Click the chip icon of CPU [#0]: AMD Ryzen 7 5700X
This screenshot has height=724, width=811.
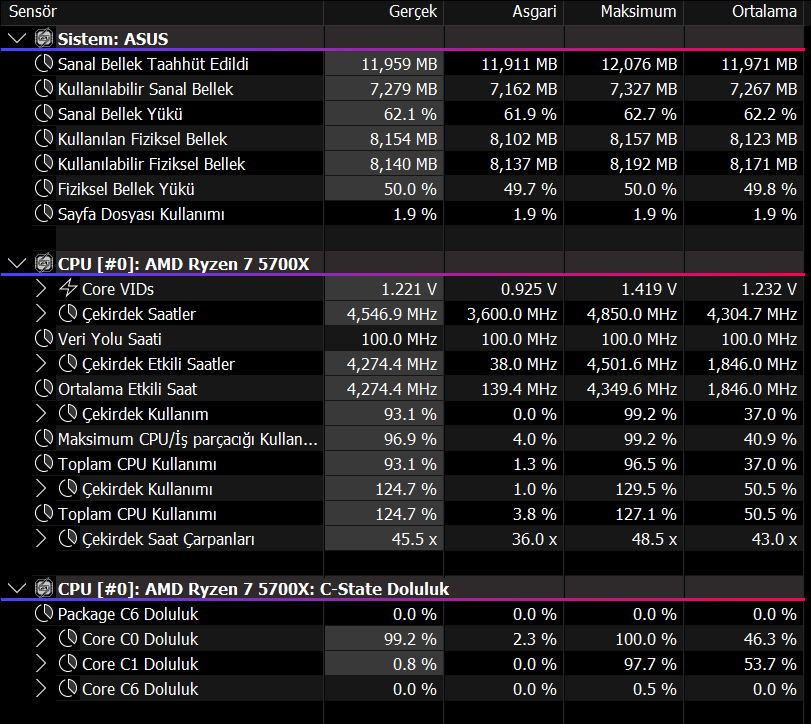[44, 263]
